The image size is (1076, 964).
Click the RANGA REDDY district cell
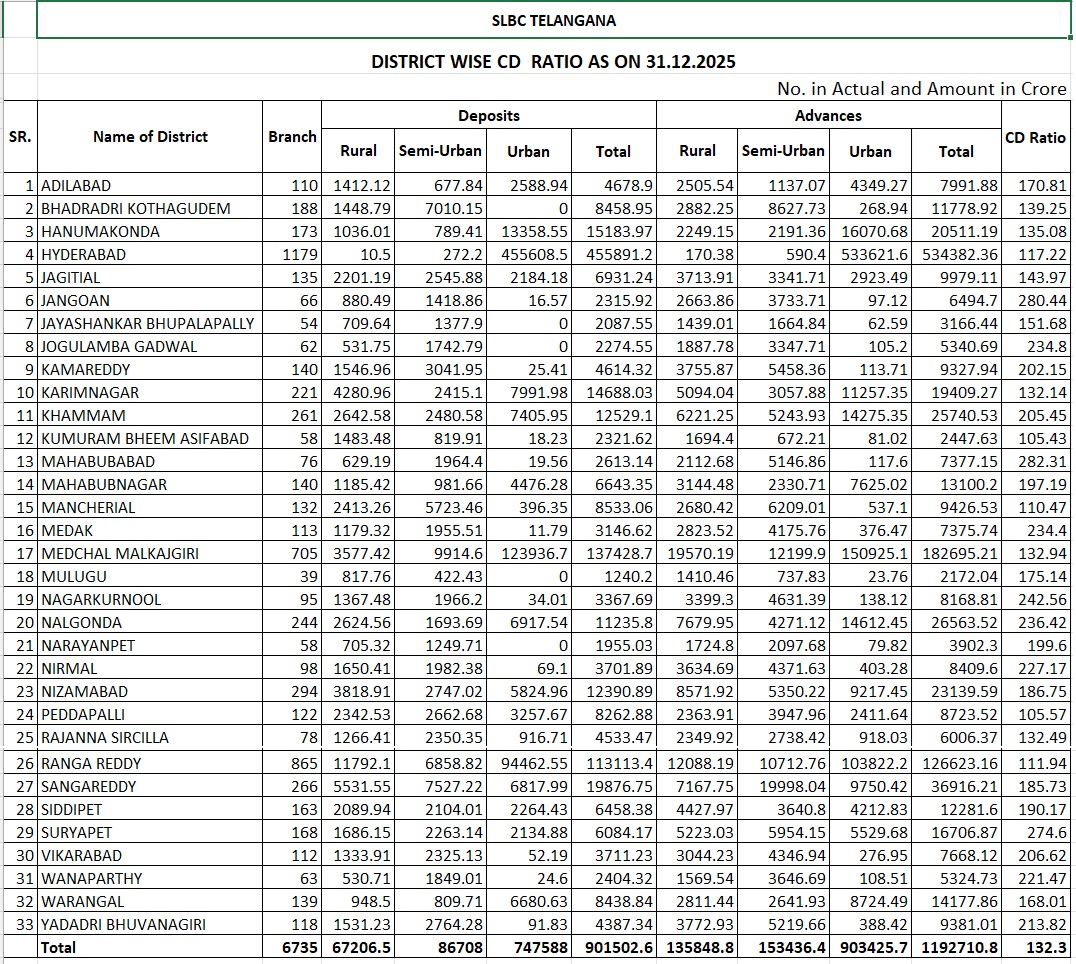point(90,764)
